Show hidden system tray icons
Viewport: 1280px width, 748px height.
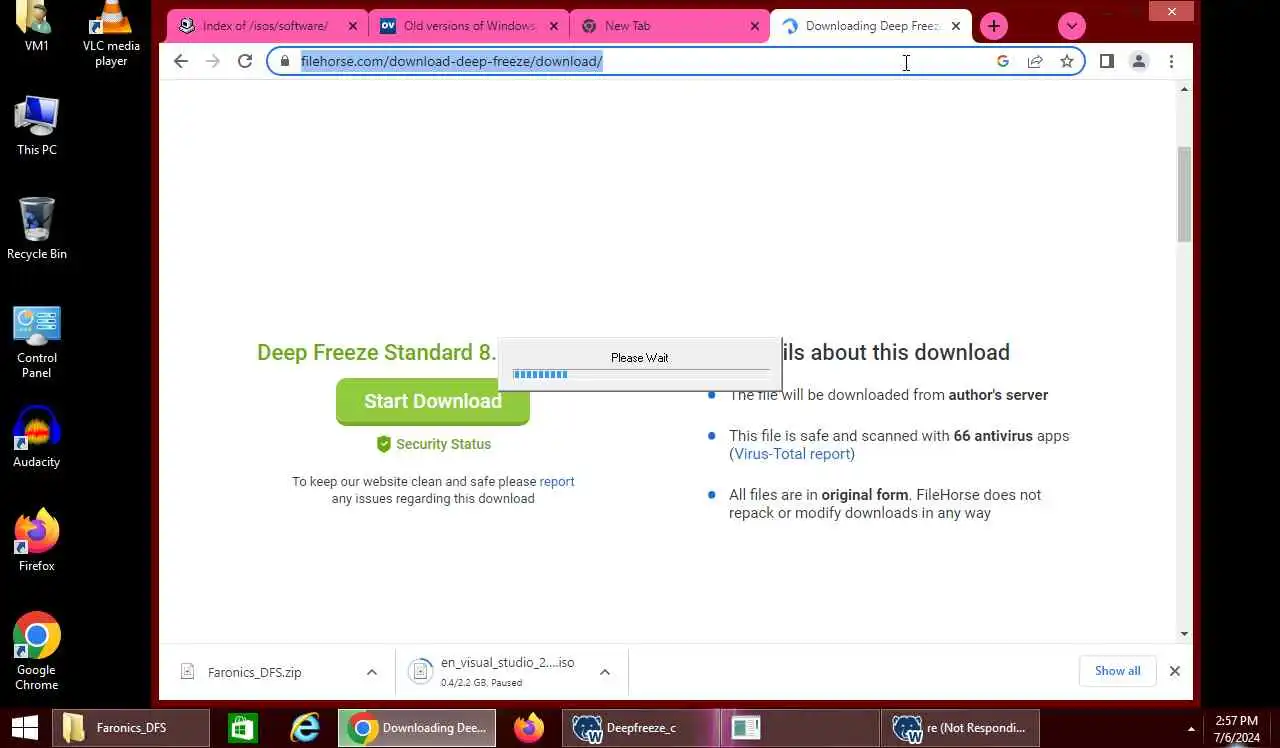click(x=1191, y=728)
